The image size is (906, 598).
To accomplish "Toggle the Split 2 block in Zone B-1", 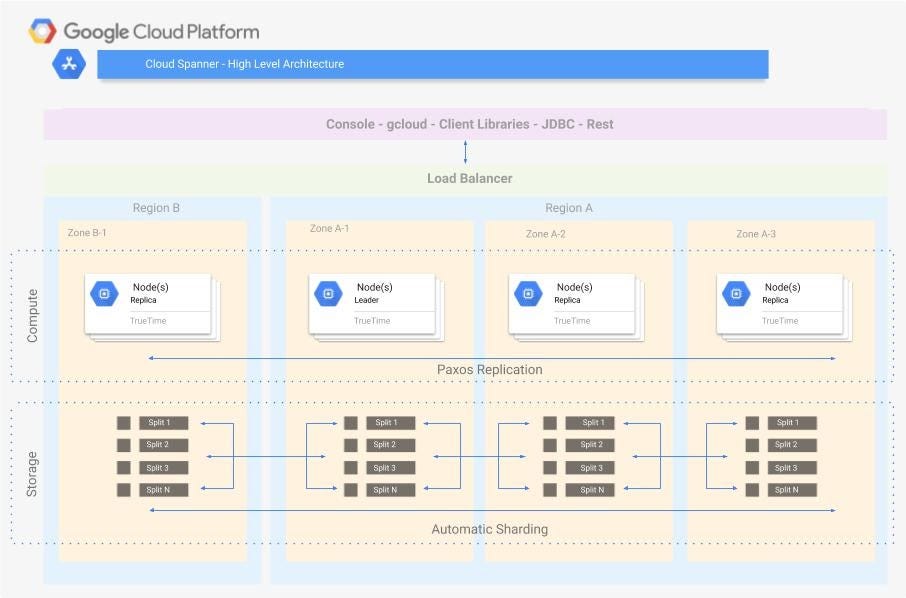I will pos(163,444).
